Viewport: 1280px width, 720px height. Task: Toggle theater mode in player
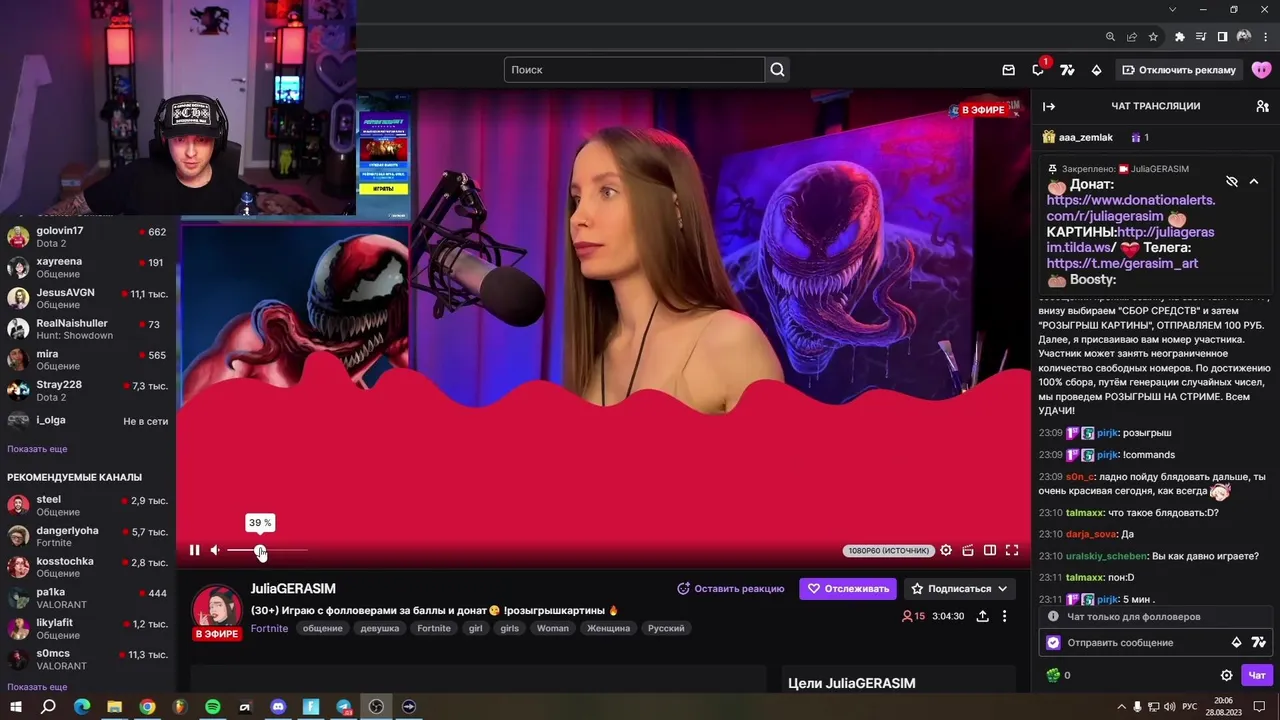pos(990,550)
